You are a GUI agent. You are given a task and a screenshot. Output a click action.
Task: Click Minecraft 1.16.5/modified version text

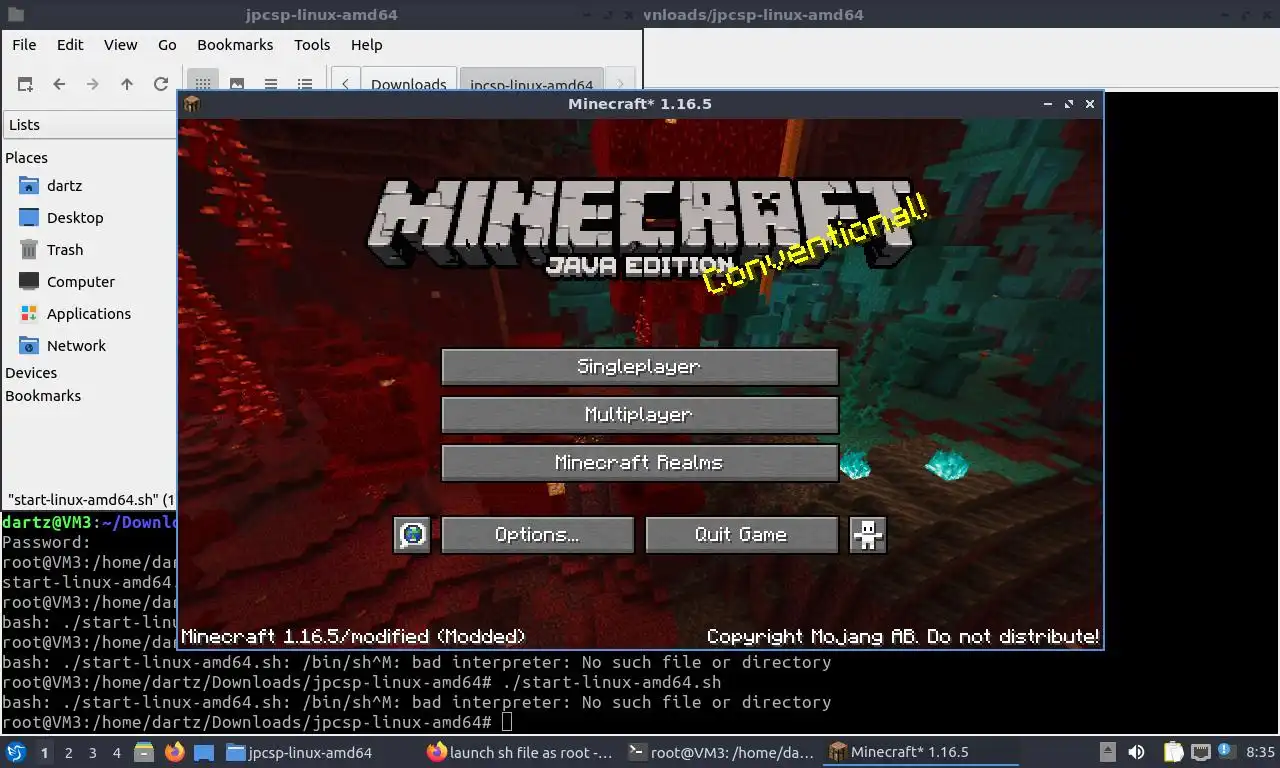(x=353, y=637)
